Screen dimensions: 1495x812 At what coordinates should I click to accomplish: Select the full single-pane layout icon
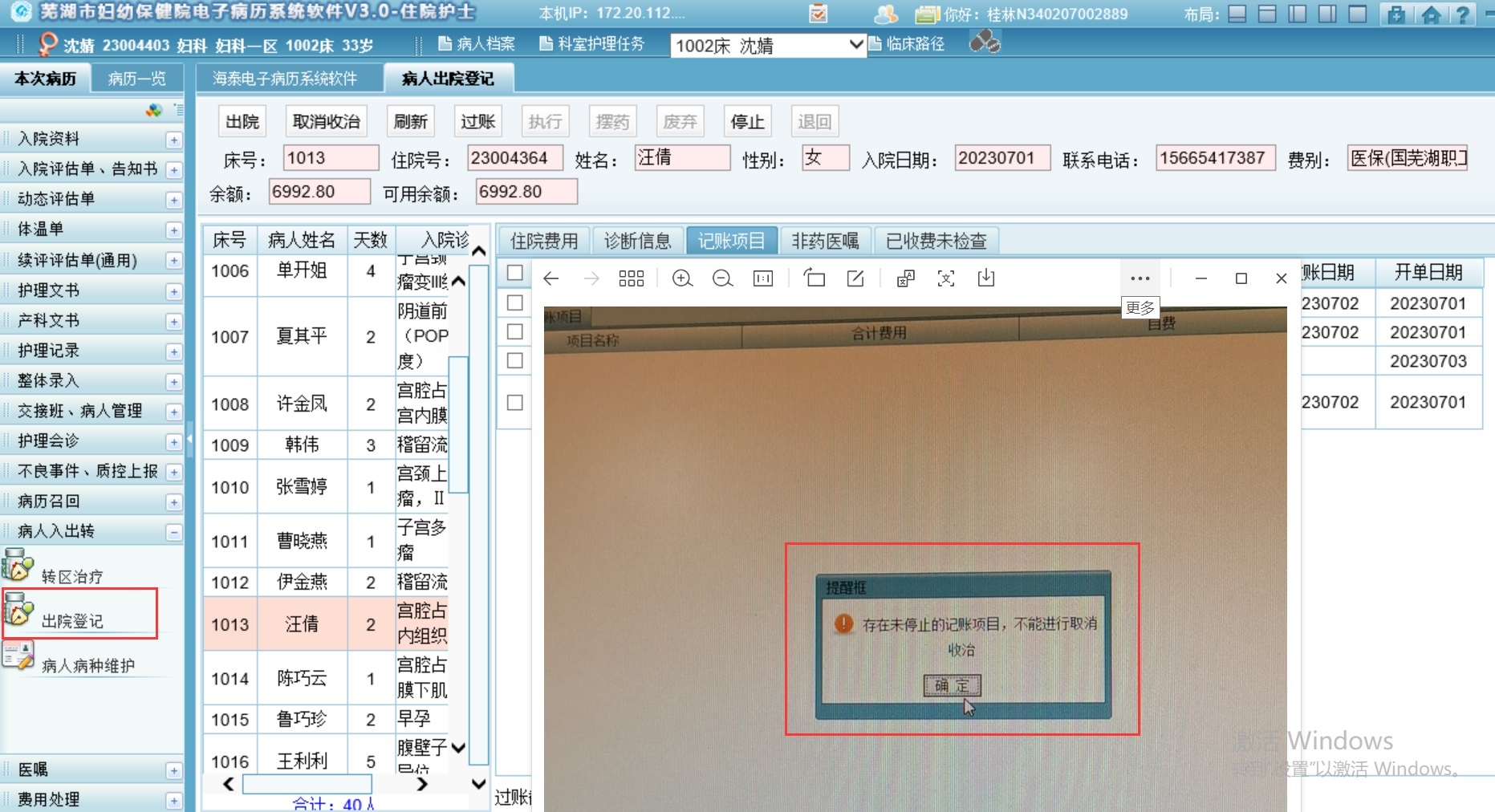point(1358,14)
